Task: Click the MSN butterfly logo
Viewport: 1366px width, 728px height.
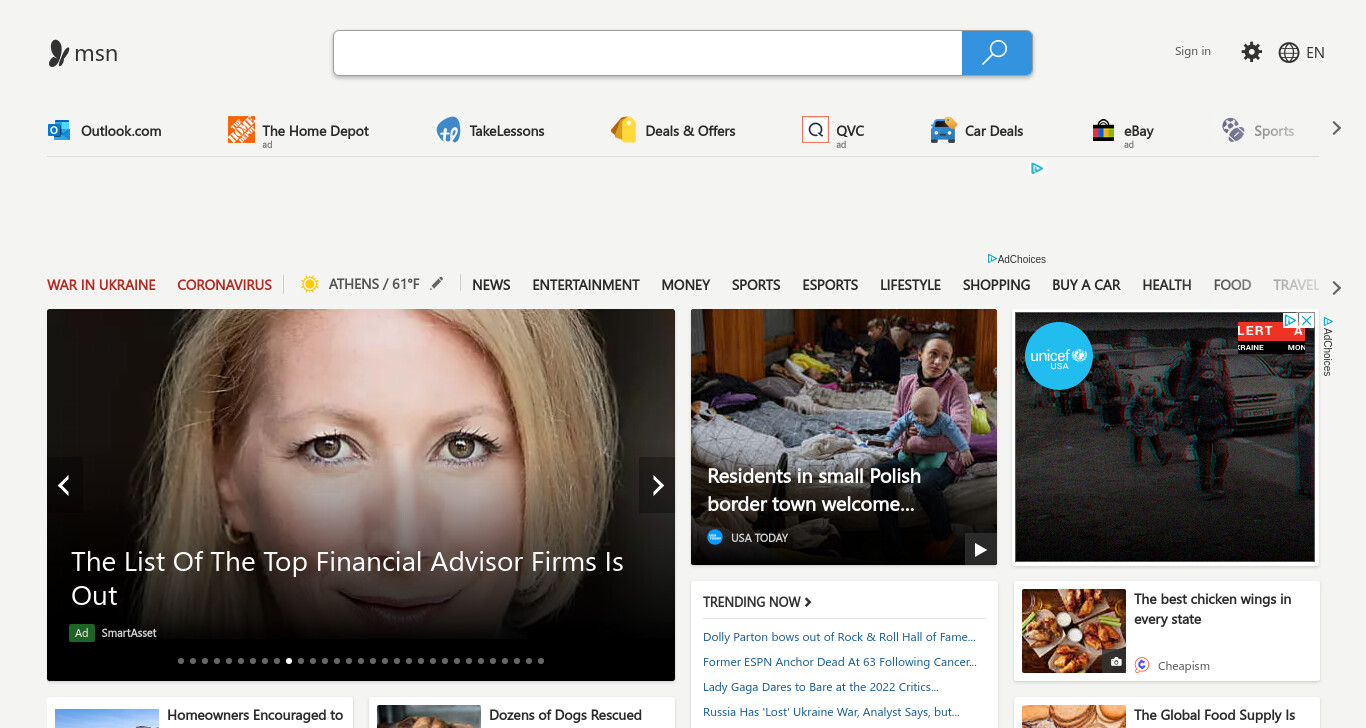Action: click(59, 53)
